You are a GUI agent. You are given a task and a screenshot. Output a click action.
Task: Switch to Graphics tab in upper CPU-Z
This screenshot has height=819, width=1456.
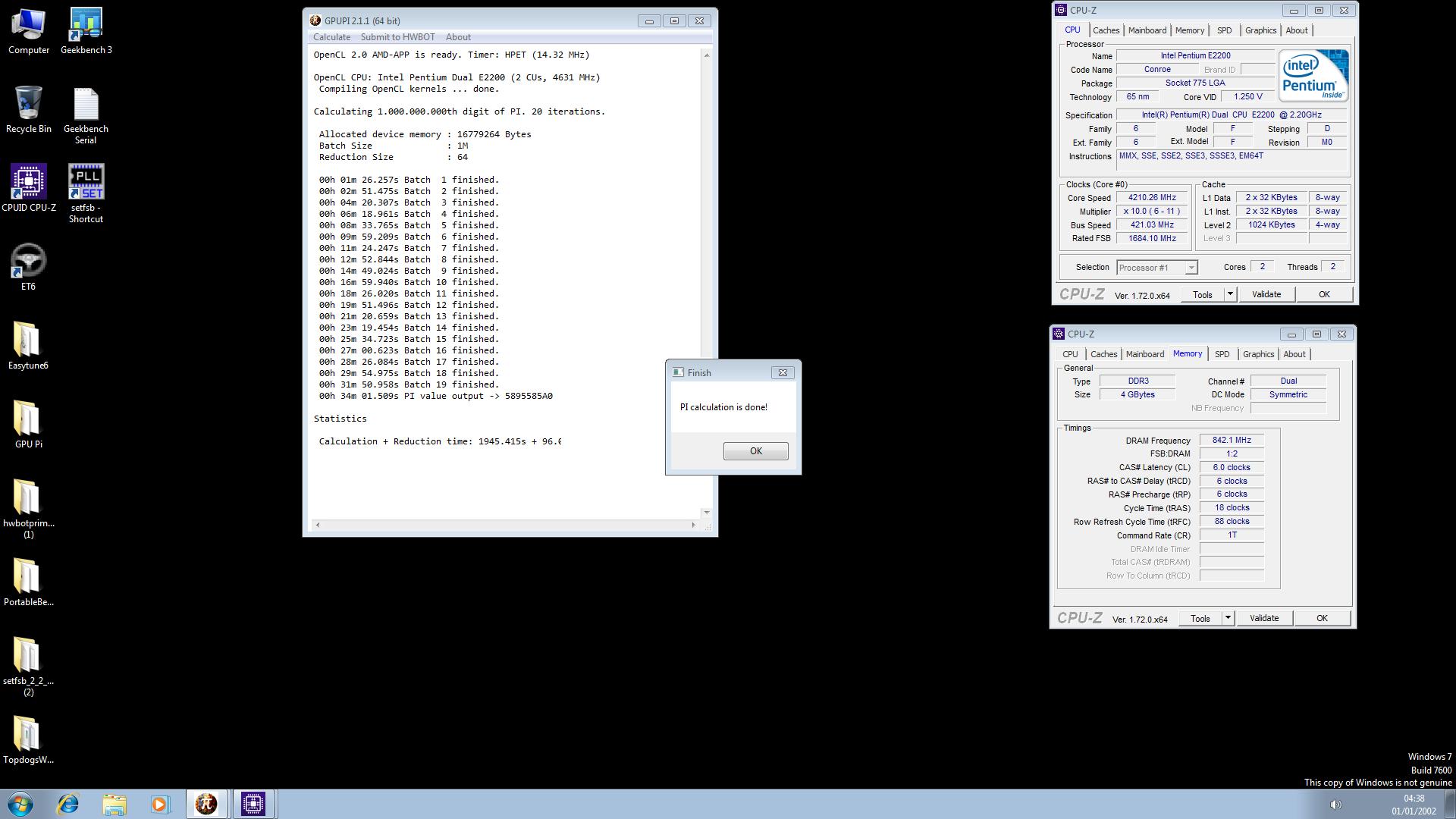(x=1260, y=30)
